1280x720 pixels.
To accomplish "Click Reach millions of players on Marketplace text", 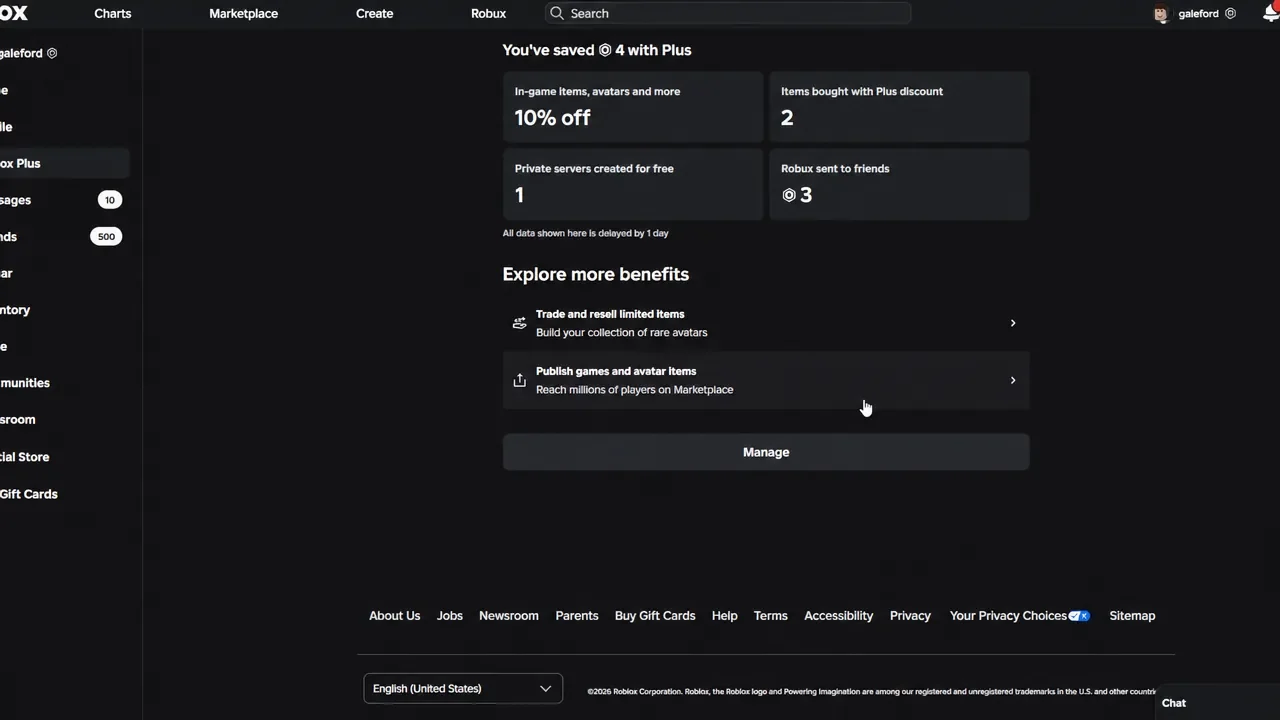I will click(x=635, y=390).
